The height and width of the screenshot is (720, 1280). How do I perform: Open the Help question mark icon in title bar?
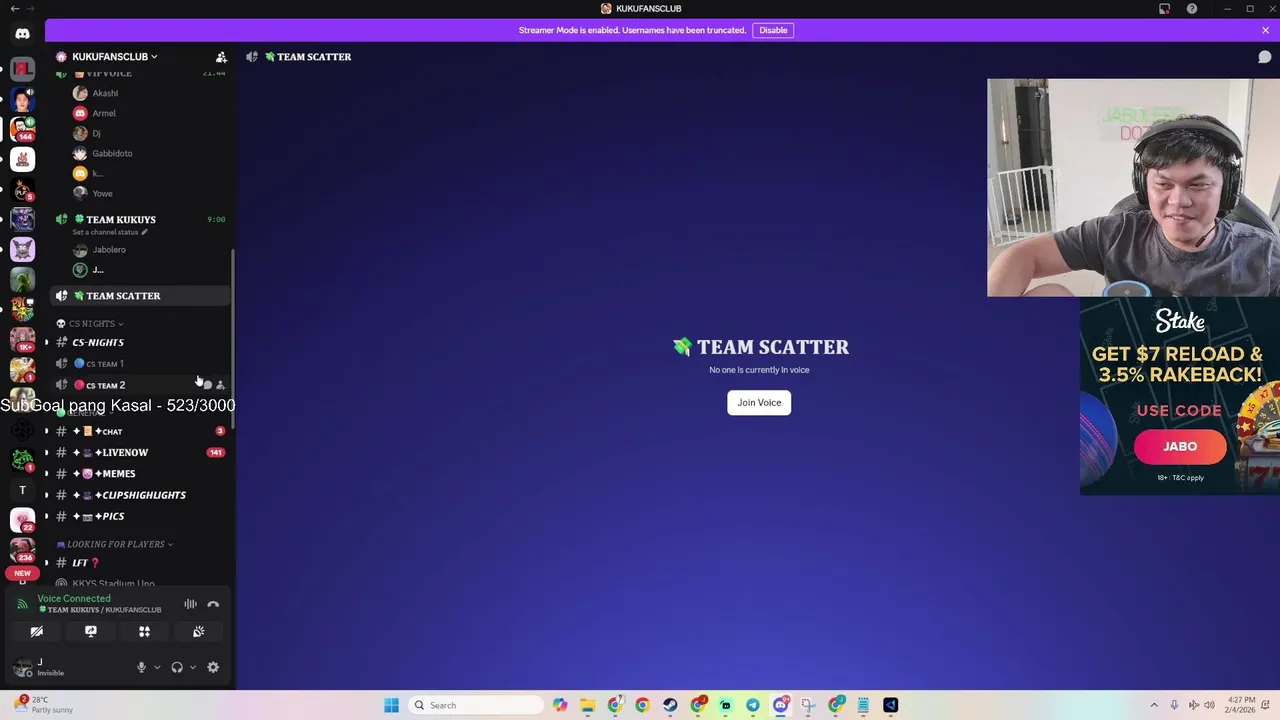(1192, 9)
